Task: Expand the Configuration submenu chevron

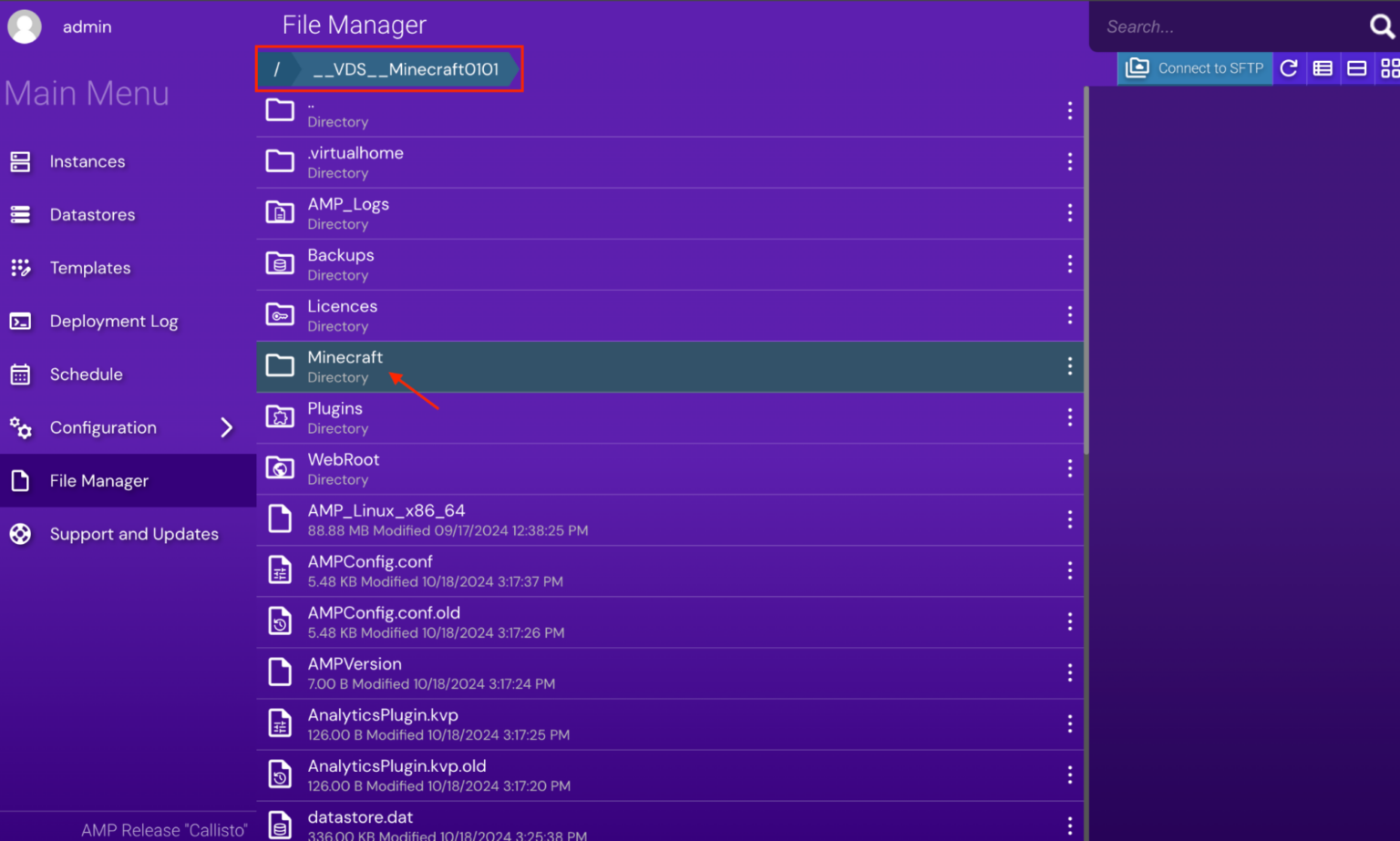Action: 228,427
